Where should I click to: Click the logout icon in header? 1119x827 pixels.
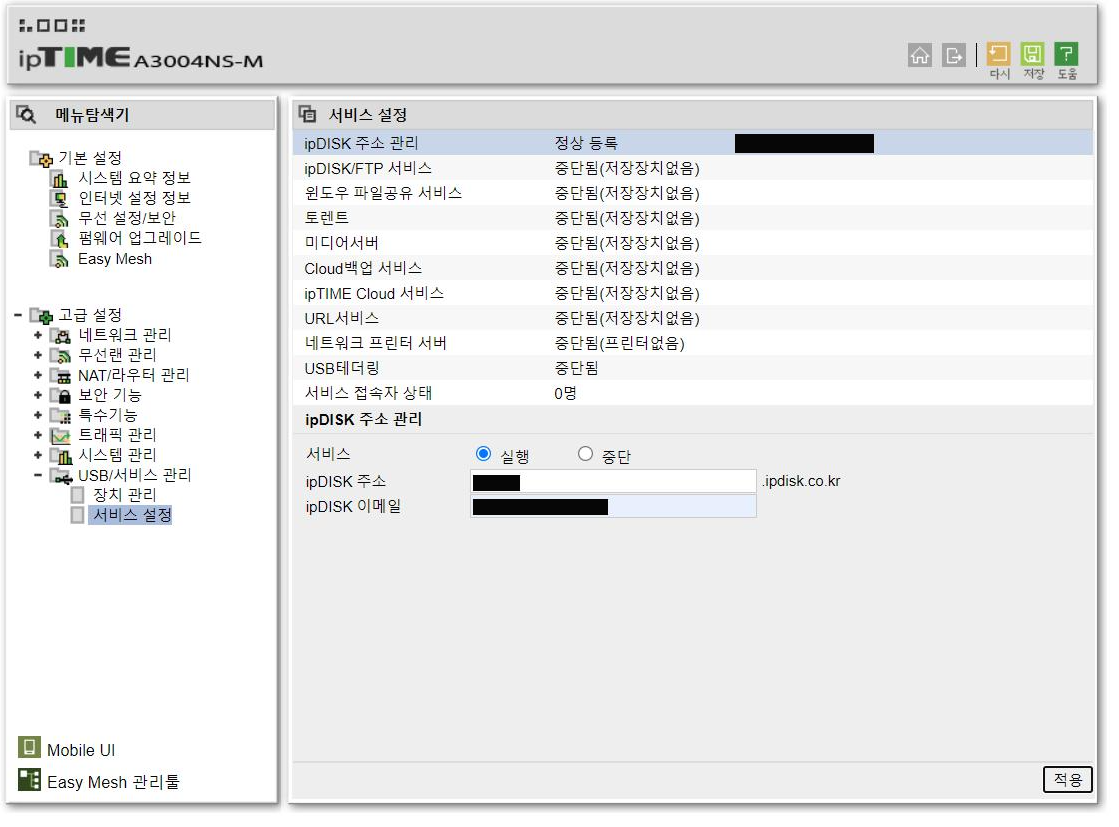coord(953,55)
